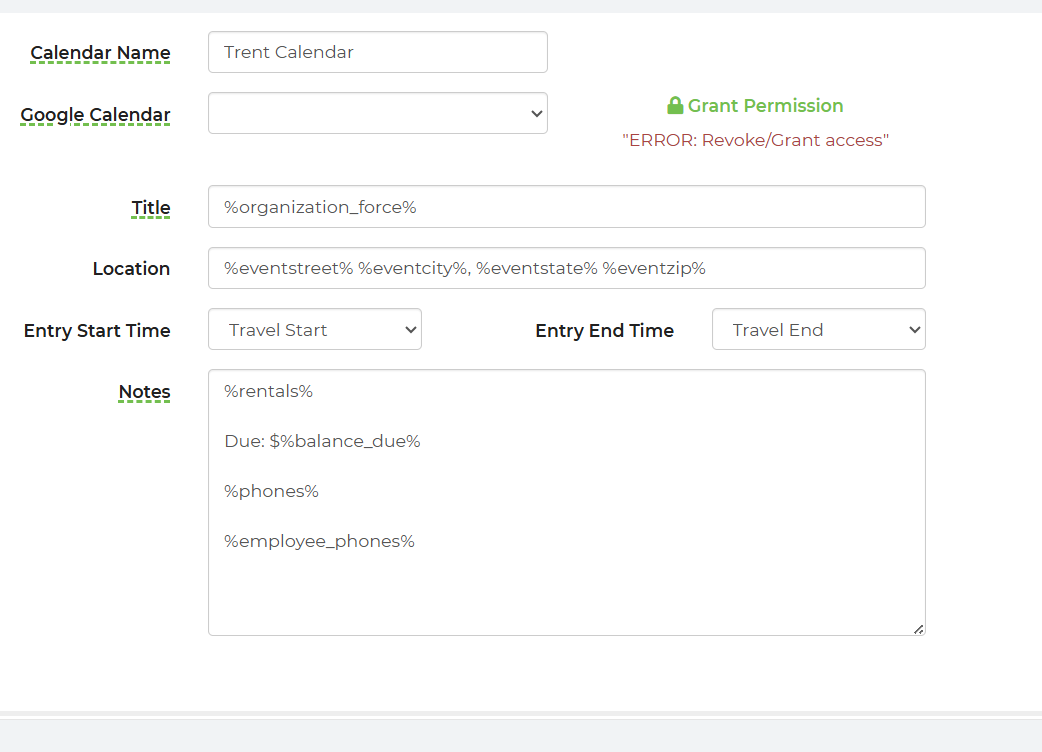
Task: Place cursor on %rentals% line in Notes
Action: (x=269, y=391)
